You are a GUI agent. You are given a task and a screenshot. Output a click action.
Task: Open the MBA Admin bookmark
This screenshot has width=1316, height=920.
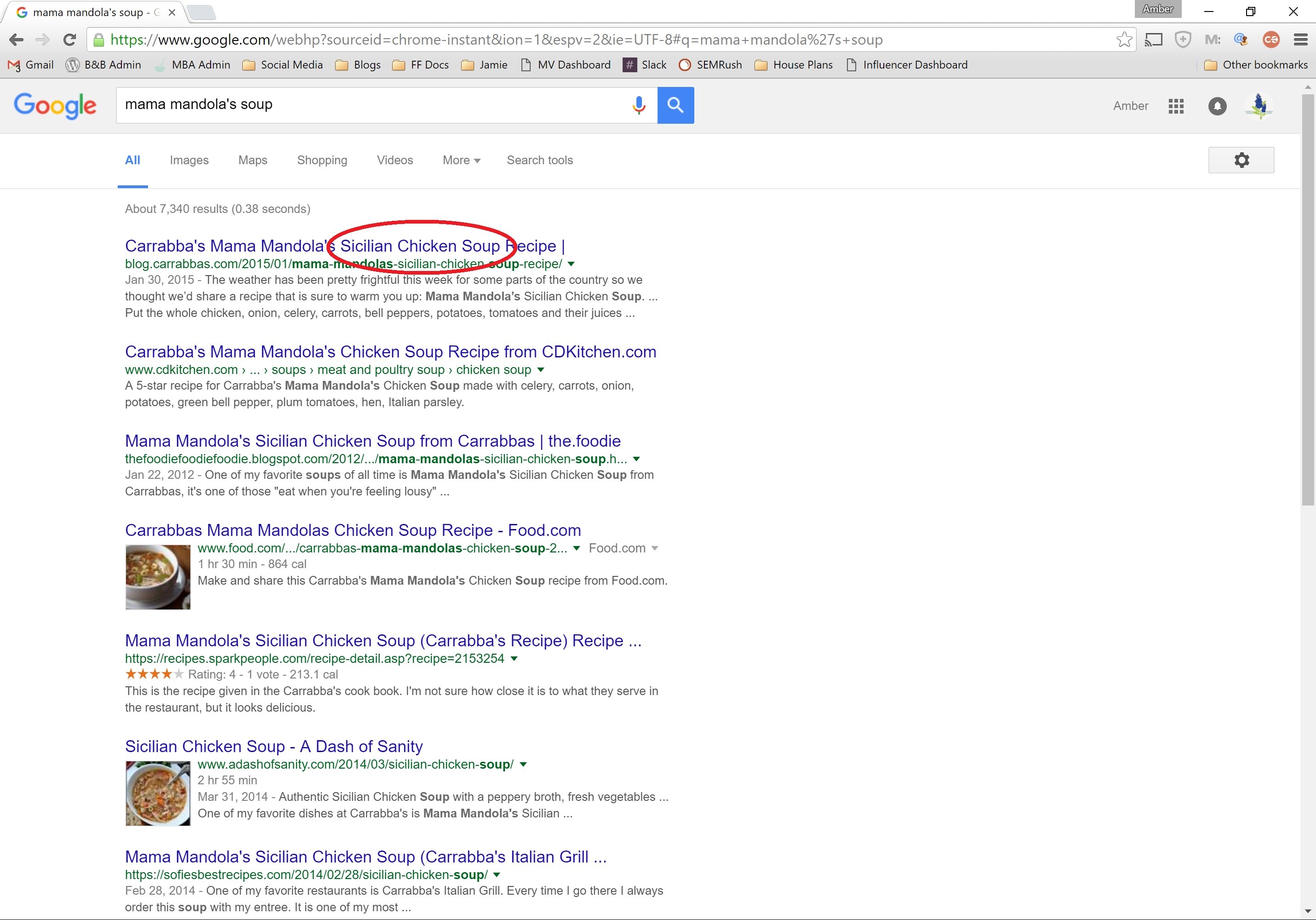click(193, 65)
